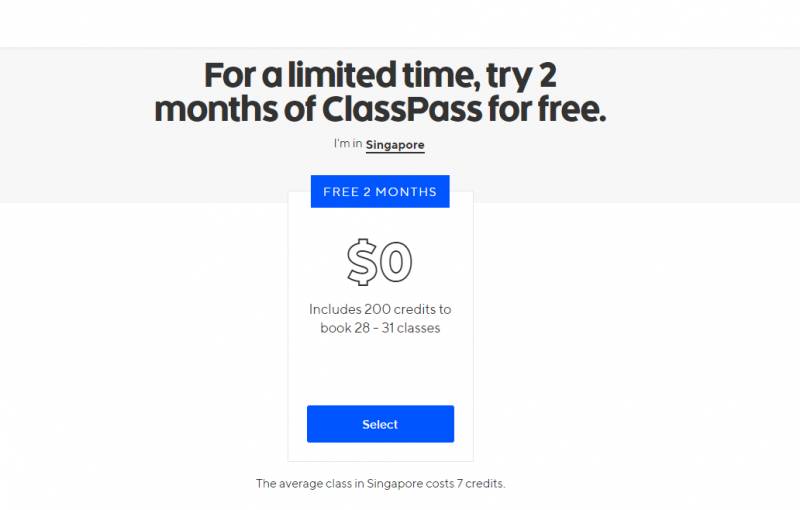The image size is (800, 510).
Task: Click the blue Select button
Action: (380, 424)
